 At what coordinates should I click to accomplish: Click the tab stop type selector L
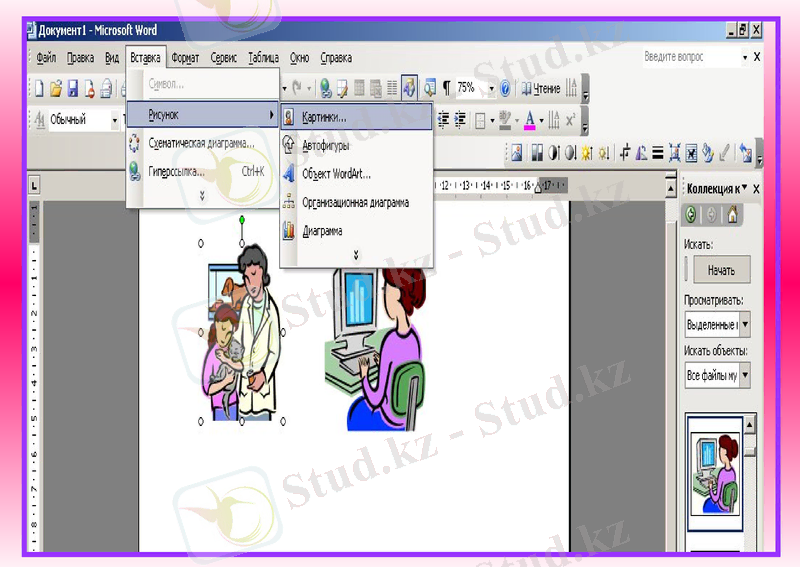click(34, 185)
